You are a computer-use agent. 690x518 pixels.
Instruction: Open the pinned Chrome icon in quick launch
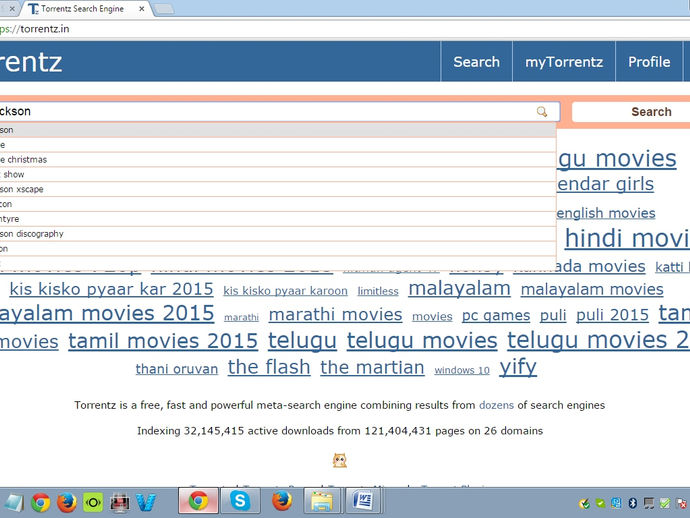coord(40,502)
